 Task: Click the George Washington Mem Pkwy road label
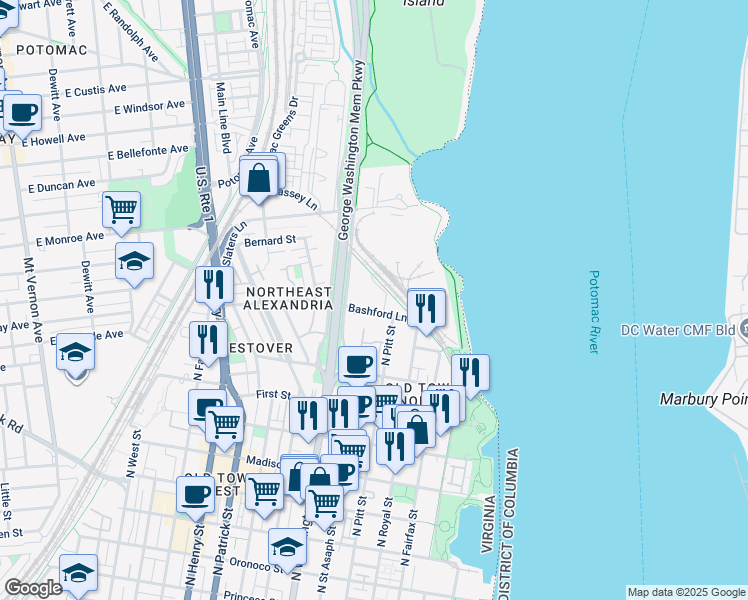click(350, 150)
